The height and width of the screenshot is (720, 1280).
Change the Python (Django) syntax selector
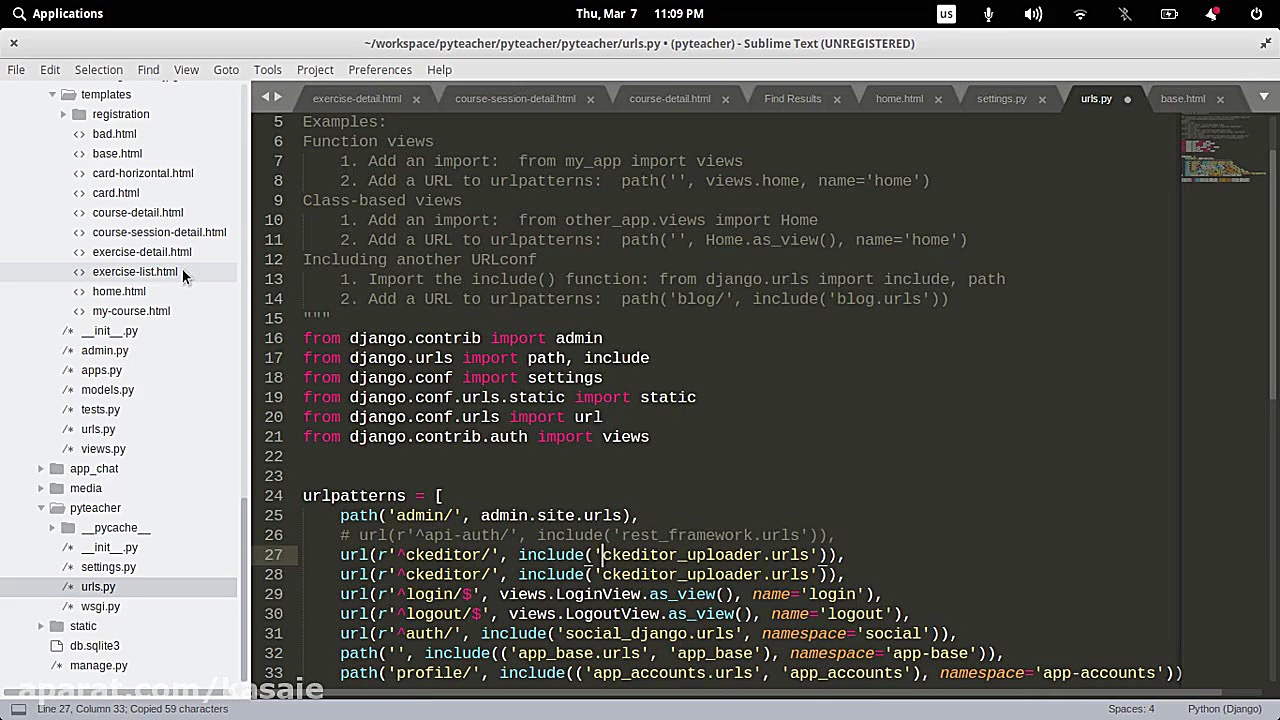pyautogui.click(x=1224, y=709)
